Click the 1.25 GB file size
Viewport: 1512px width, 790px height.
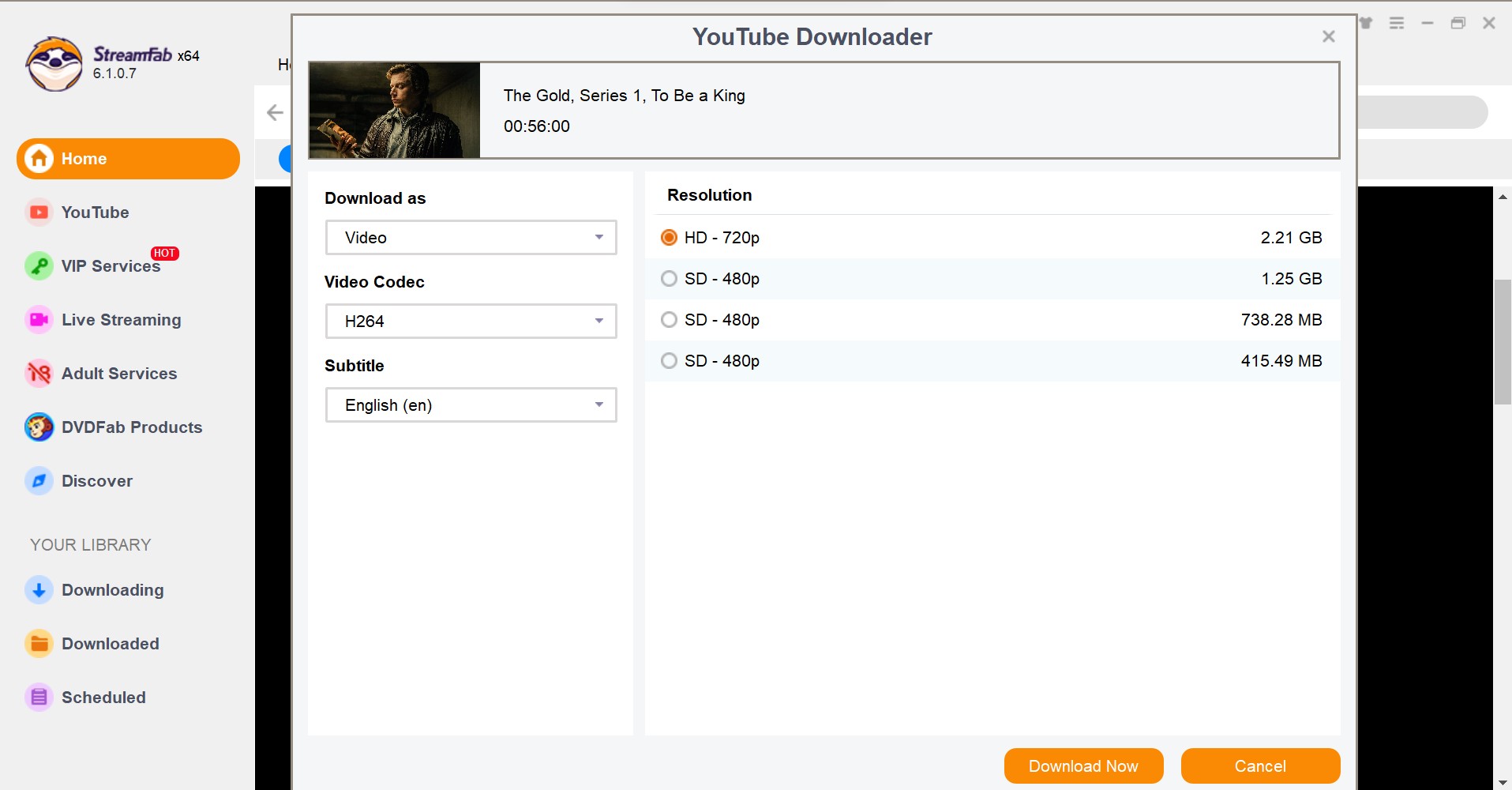[1292, 279]
